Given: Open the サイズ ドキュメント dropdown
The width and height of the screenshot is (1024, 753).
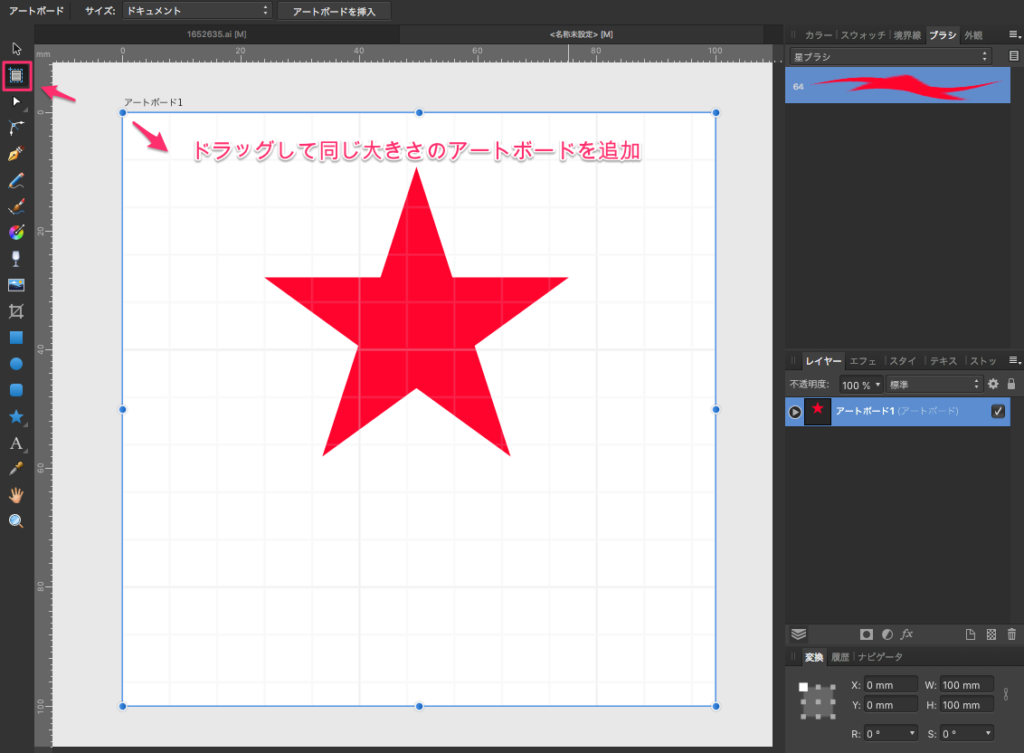Looking at the screenshot, I should pos(196,11).
